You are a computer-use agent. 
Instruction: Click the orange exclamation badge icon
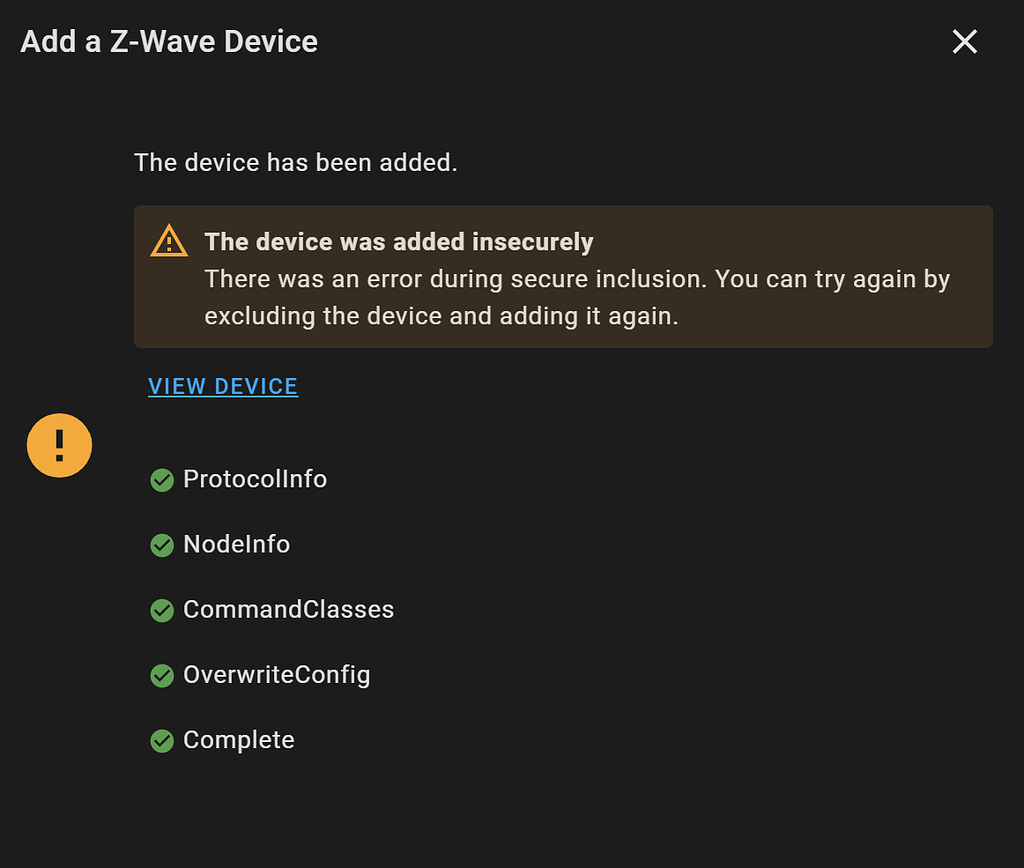point(59,445)
